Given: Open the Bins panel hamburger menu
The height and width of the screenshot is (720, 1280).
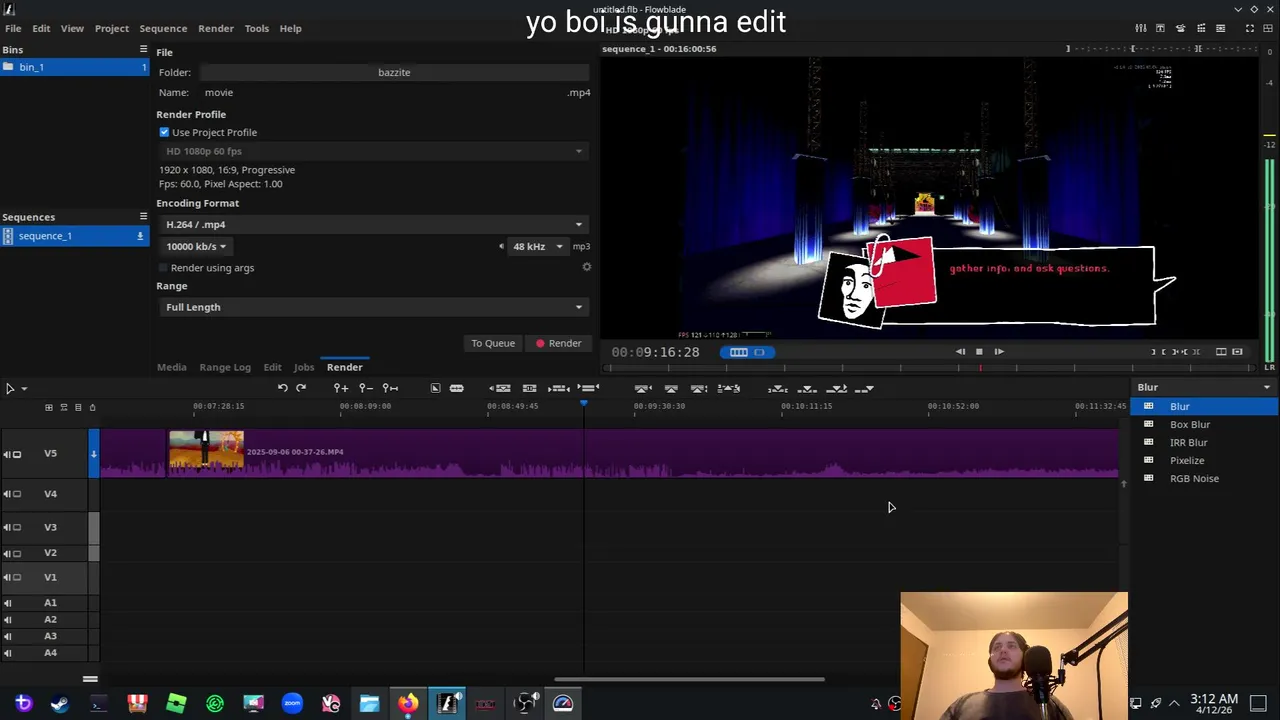Looking at the screenshot, I should click(143, 49).
